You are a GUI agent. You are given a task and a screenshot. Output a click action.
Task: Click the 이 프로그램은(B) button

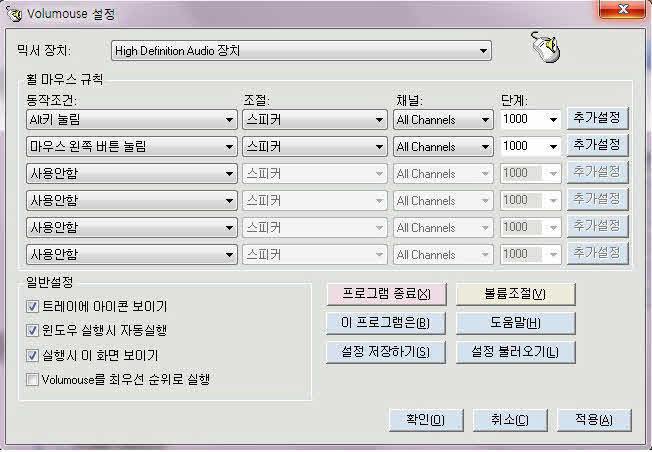pyautogui.click(x=385, y=323)
